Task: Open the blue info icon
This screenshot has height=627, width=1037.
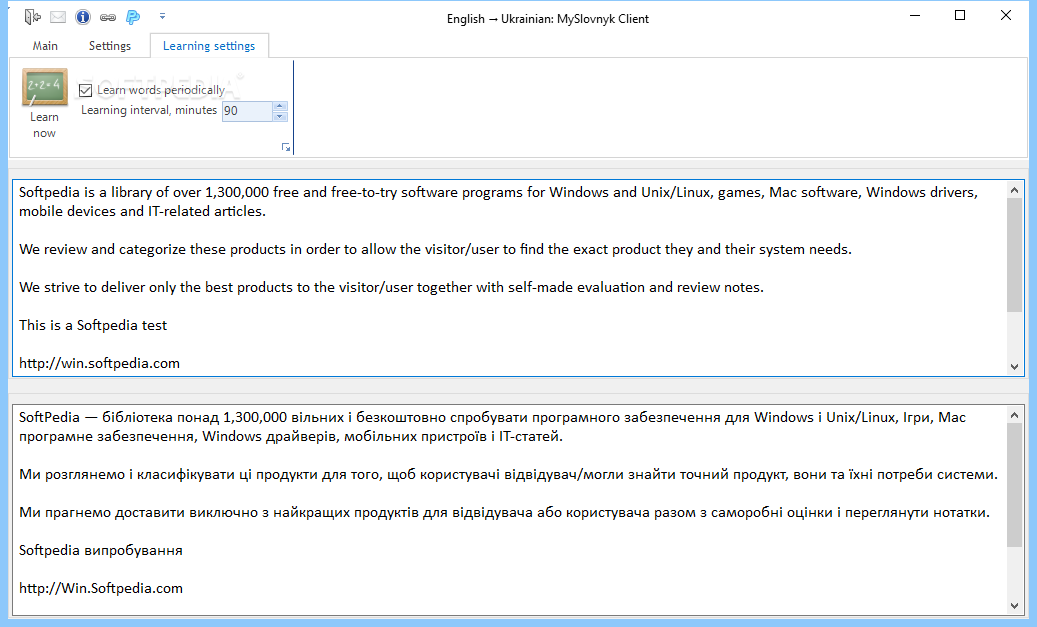Action: coord(83,17)
